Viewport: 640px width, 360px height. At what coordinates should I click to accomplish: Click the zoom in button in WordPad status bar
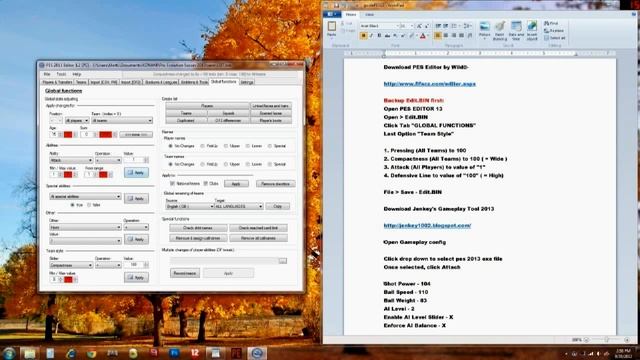click(627, 340)
